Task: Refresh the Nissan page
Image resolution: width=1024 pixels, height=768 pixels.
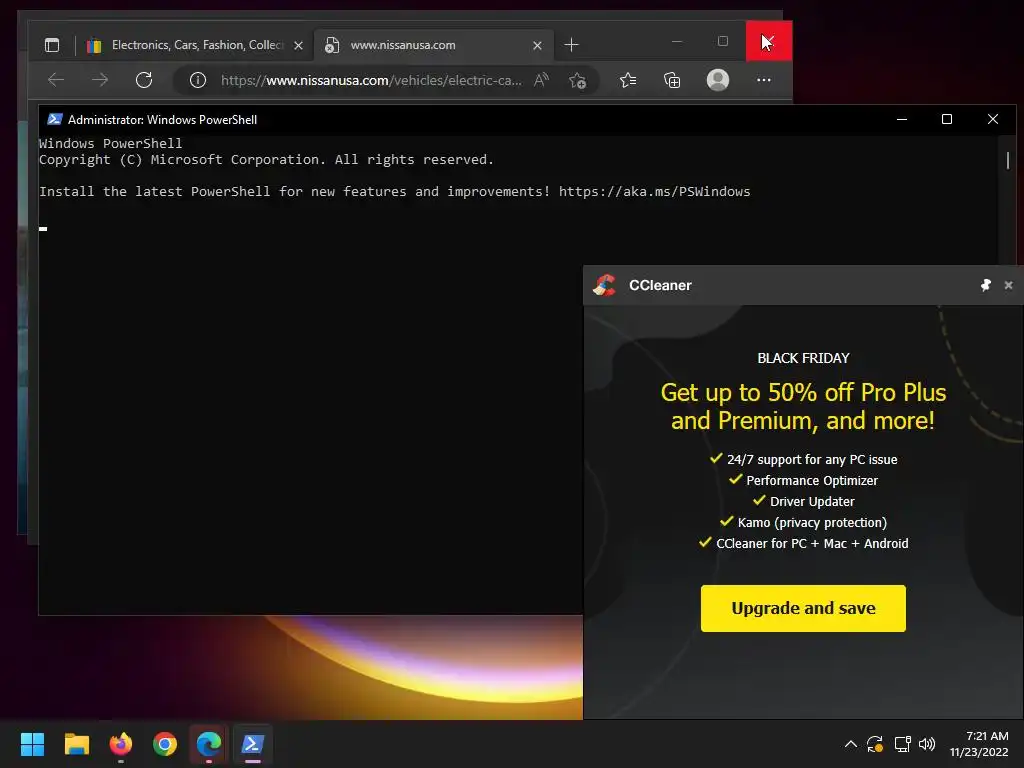Action: (x=144, y=80)
